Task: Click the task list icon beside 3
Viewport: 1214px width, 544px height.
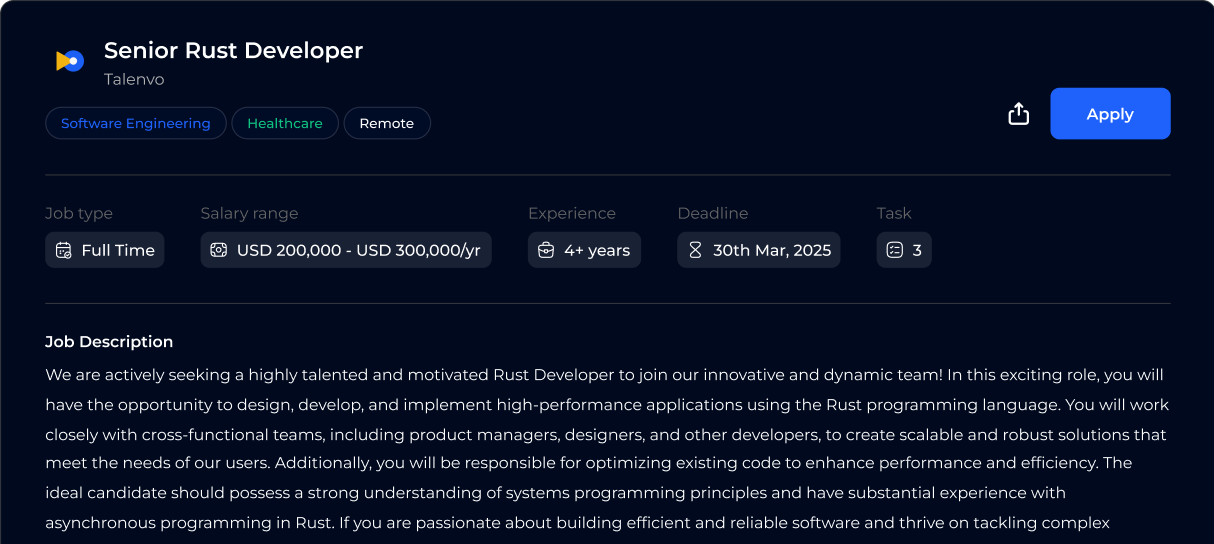Action: click(x=895, y=250)
